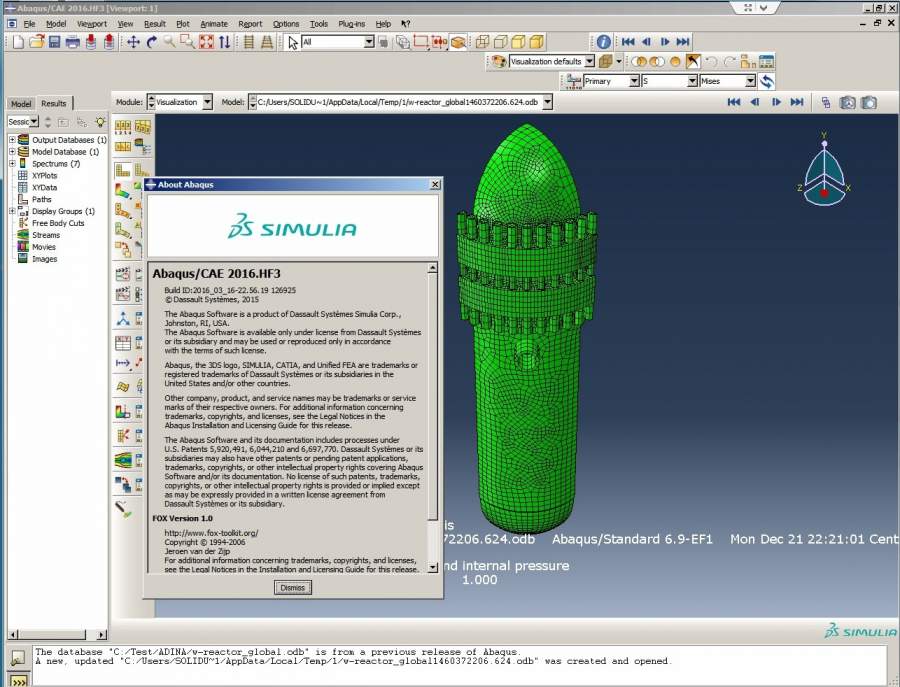Expand the Display Groups tree node
900x687 pixels.
pyautogui.click(x=12, y=211)
